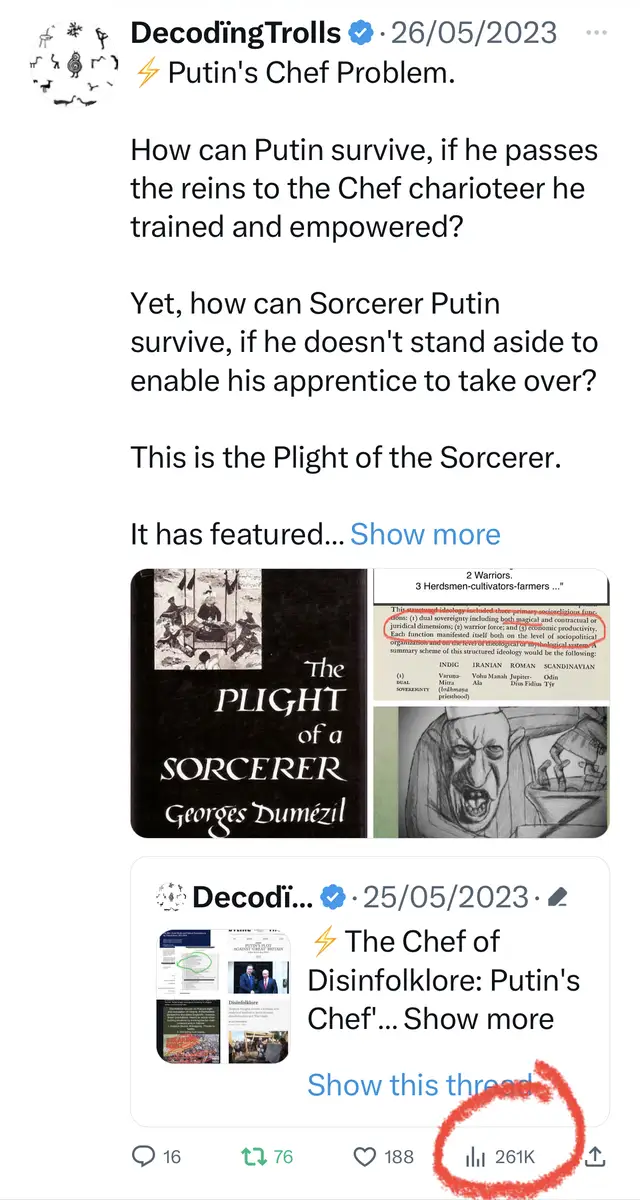
Task: Click the blue verified badge beside DecodingTrolls
Action: coord(359,33)
